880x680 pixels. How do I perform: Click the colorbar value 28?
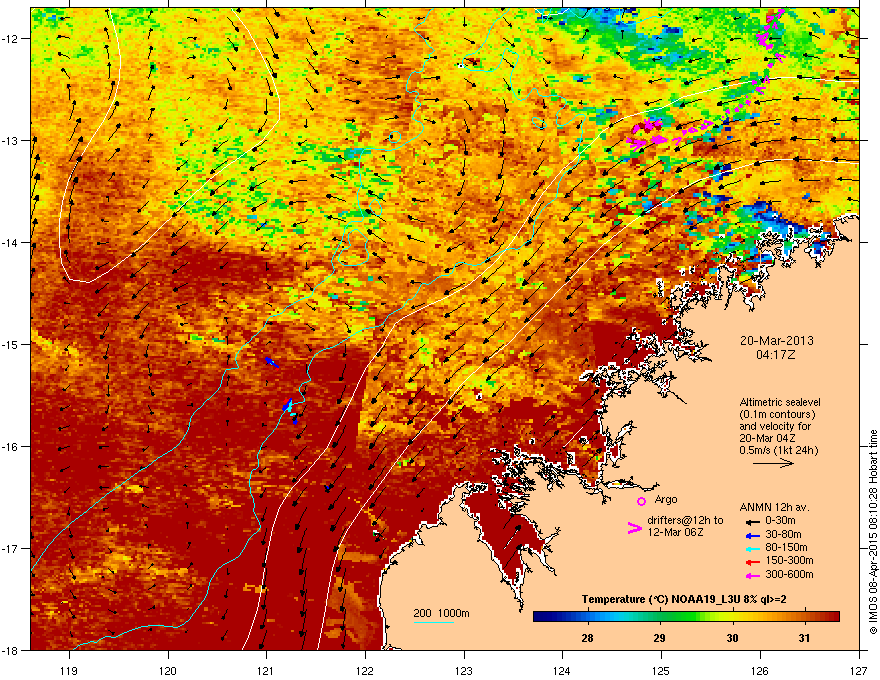coord(587,638)
